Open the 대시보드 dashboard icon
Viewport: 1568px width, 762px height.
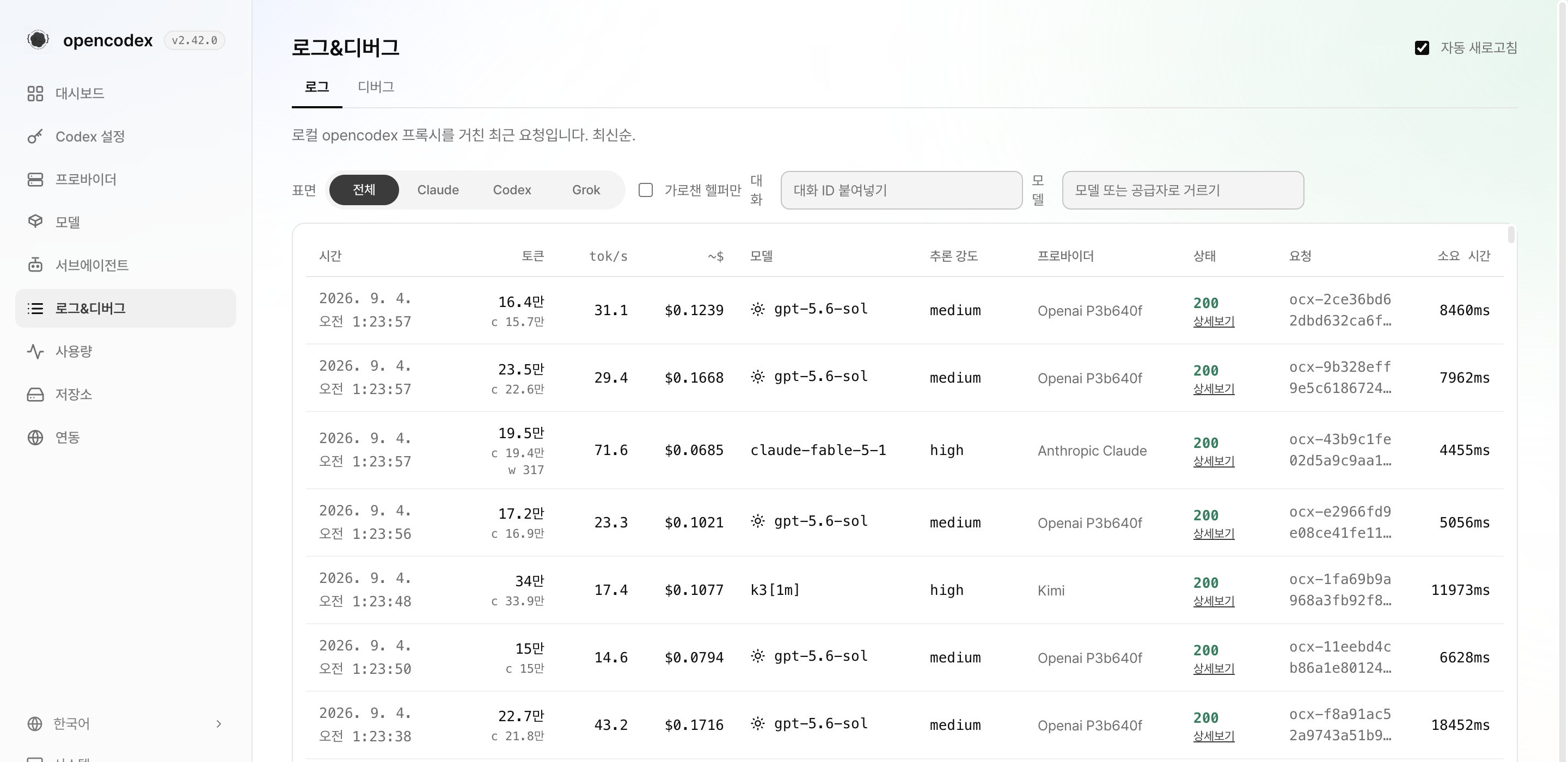pyautogui.click(x=35, y=93)
